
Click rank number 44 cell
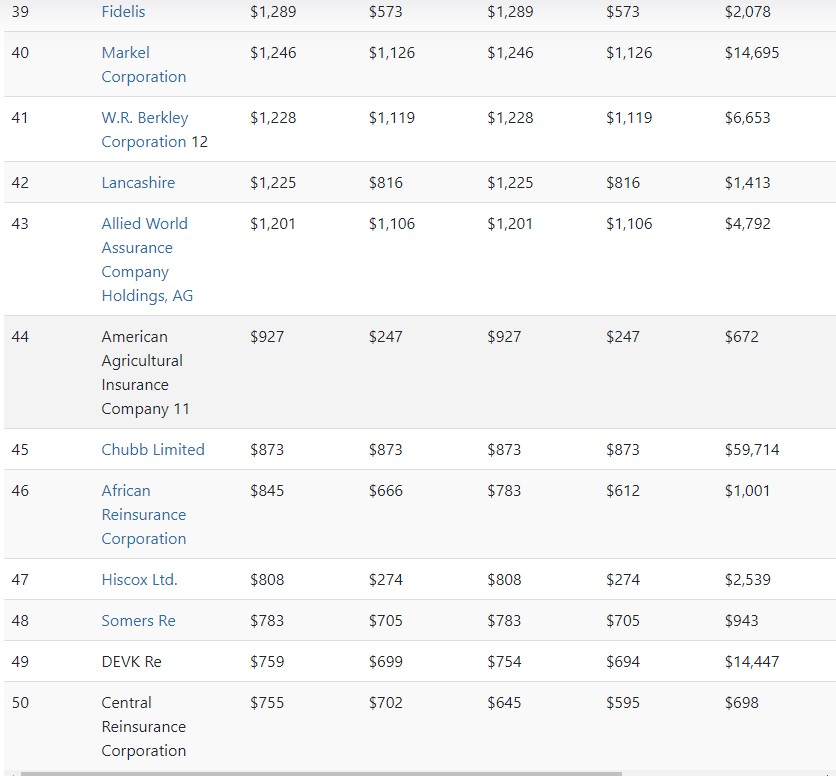pyautogui.click(x=20, y=337)
